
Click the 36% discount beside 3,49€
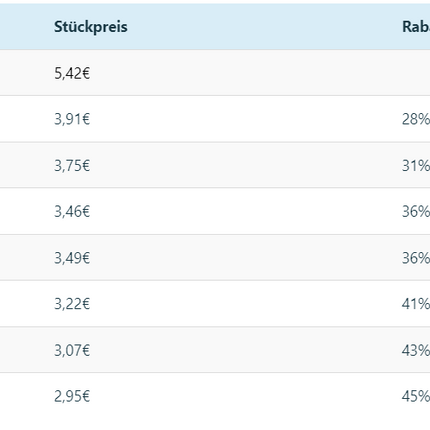tap(416, 258)
